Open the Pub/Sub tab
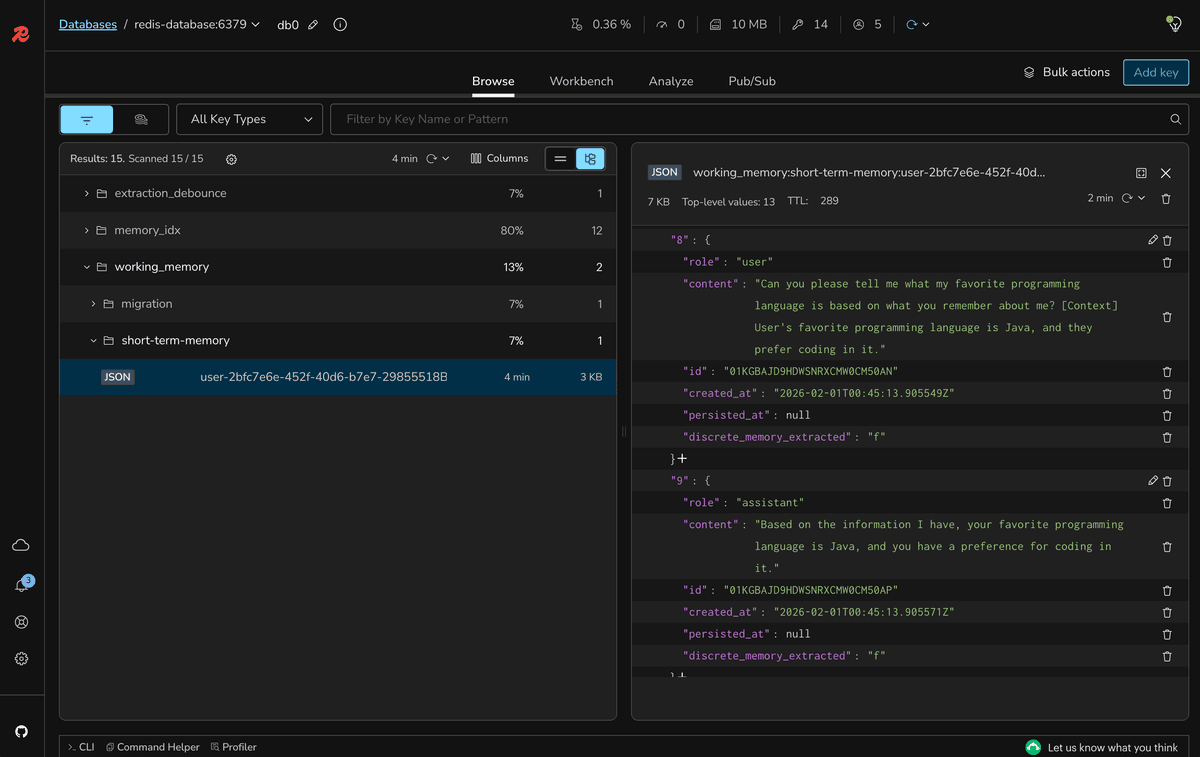The height and width of the screenshot is (757, 1200). point(751,81)
